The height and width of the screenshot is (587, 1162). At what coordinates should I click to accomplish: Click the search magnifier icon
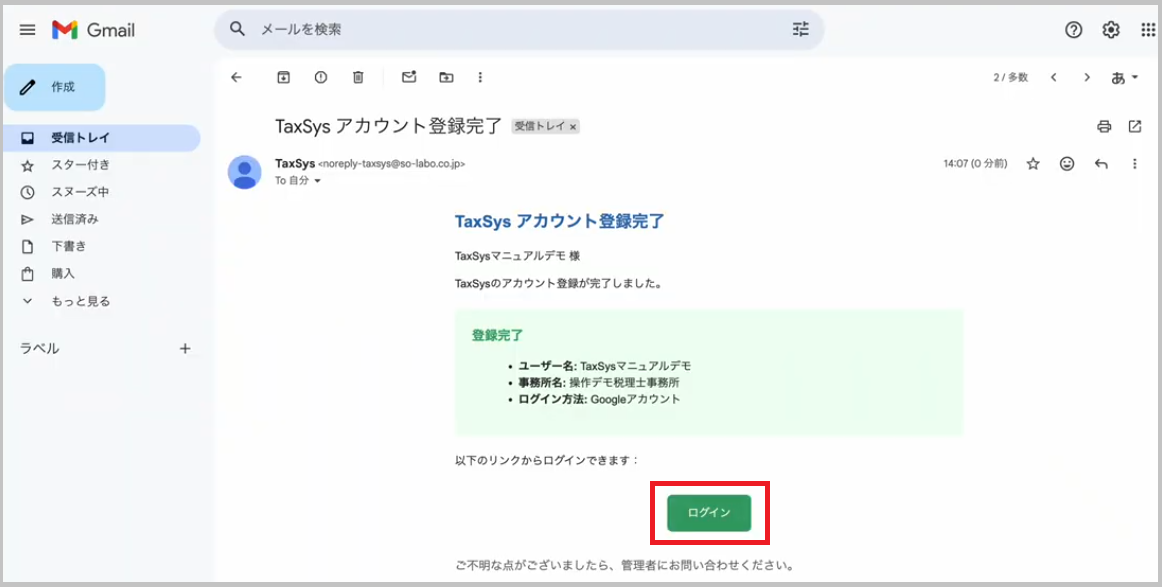tap(237, 30)
